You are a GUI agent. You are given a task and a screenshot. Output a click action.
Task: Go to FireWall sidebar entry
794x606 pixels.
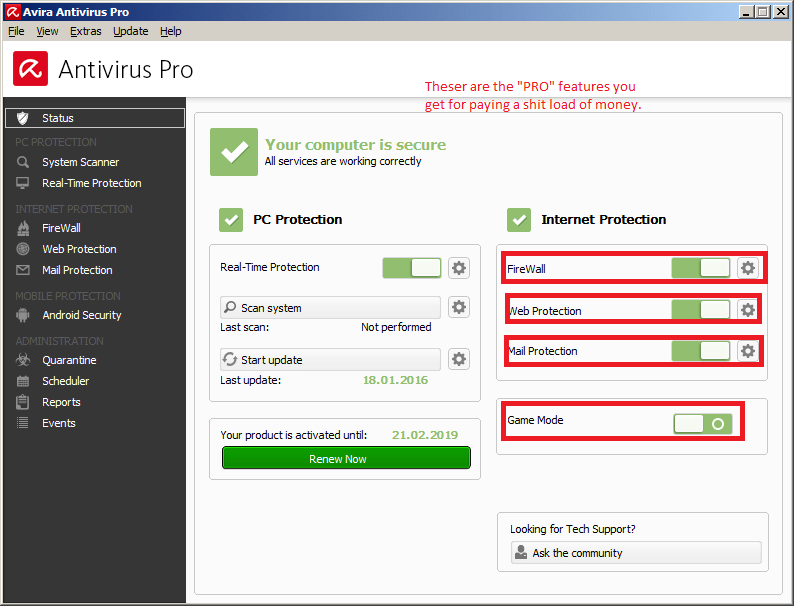(x=61, y=228)
